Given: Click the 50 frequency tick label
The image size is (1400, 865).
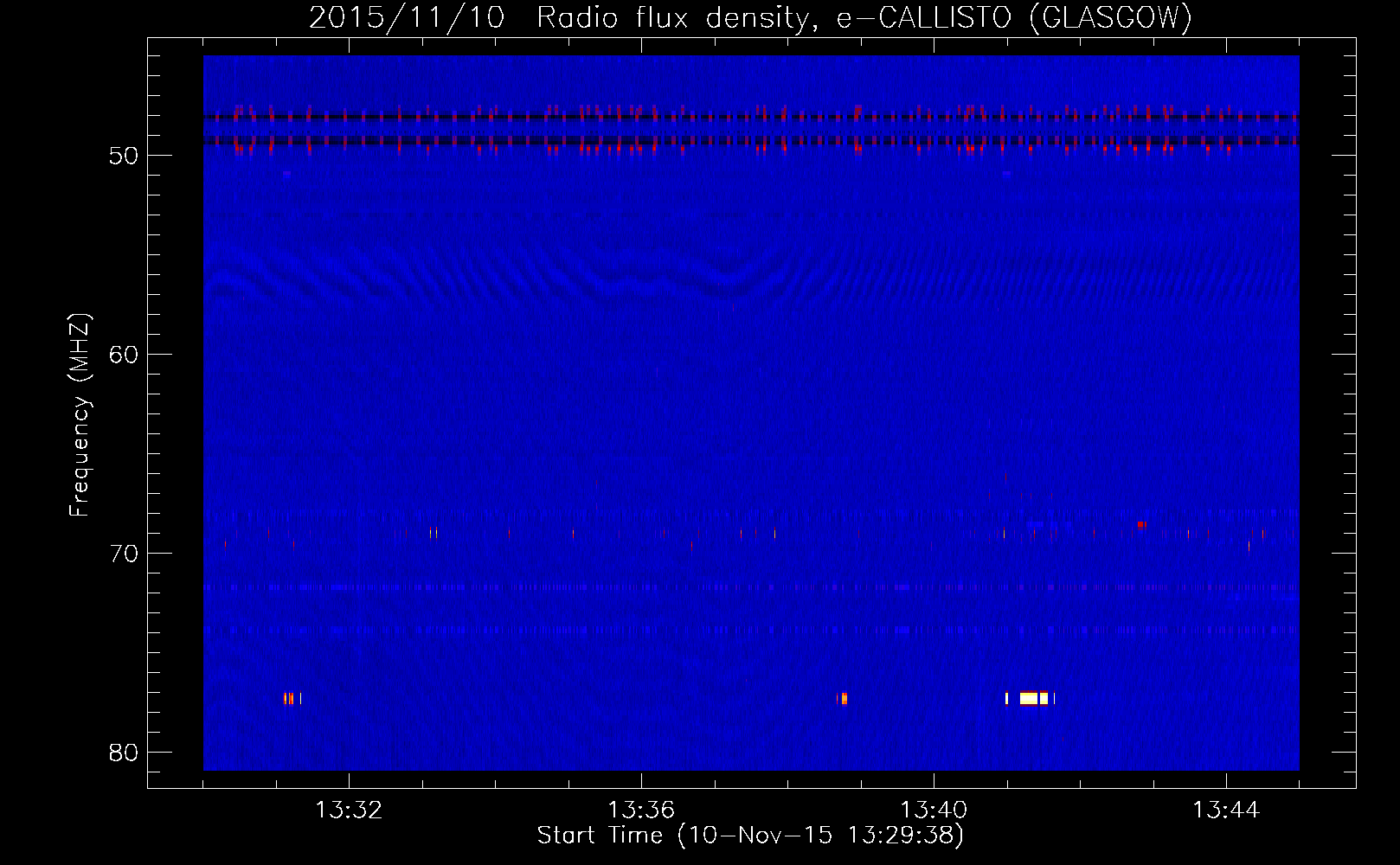Looking at the screenshot, I should click(124, 156).
